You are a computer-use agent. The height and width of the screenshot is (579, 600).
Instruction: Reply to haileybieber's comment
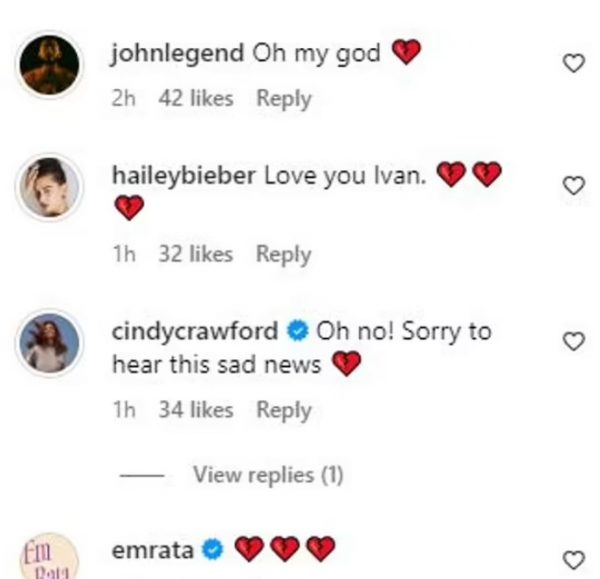click(x=284, y=254)
